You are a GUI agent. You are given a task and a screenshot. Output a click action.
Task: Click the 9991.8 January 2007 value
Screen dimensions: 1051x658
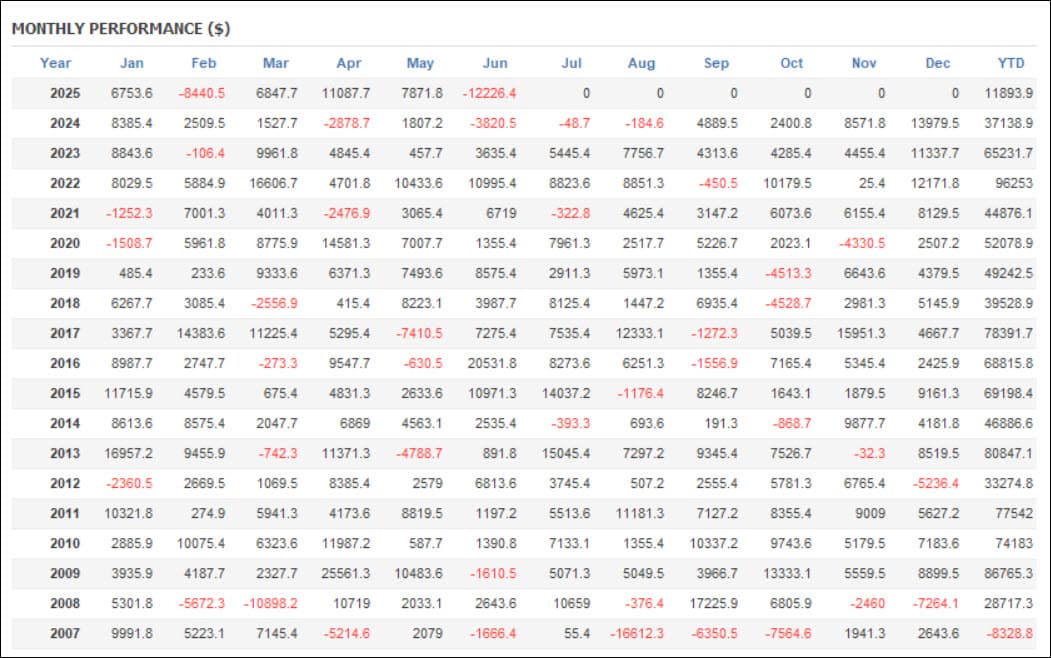(131, 633)
